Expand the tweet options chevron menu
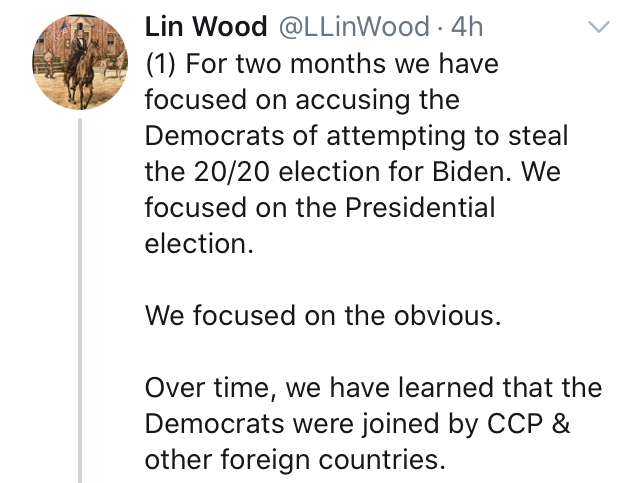Viewport: 640px width, 483px height. tap(599, 27)
